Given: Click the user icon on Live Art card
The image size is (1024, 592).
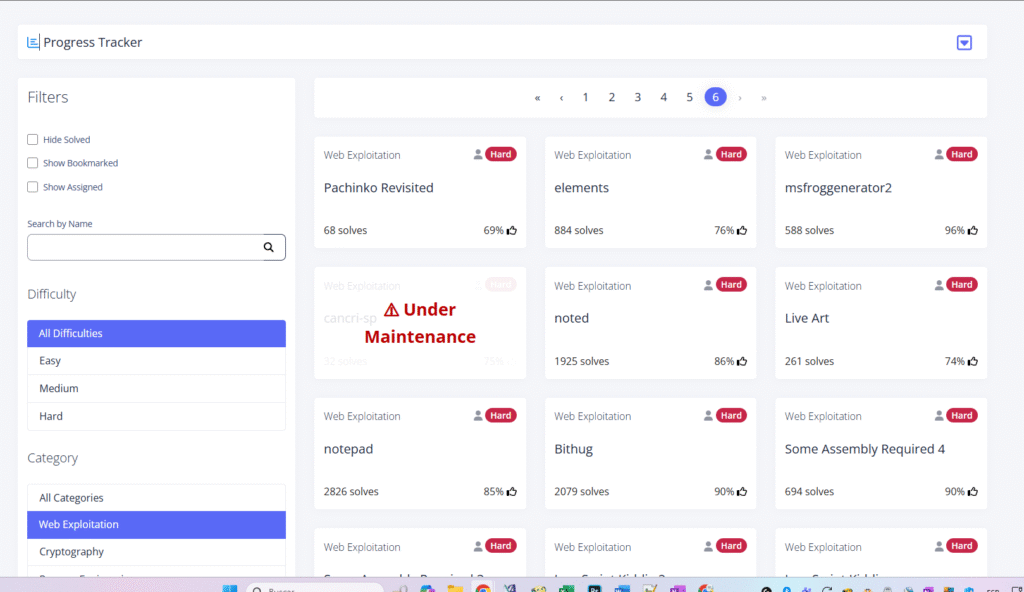Looking at the screenshot, I should 939,285.
